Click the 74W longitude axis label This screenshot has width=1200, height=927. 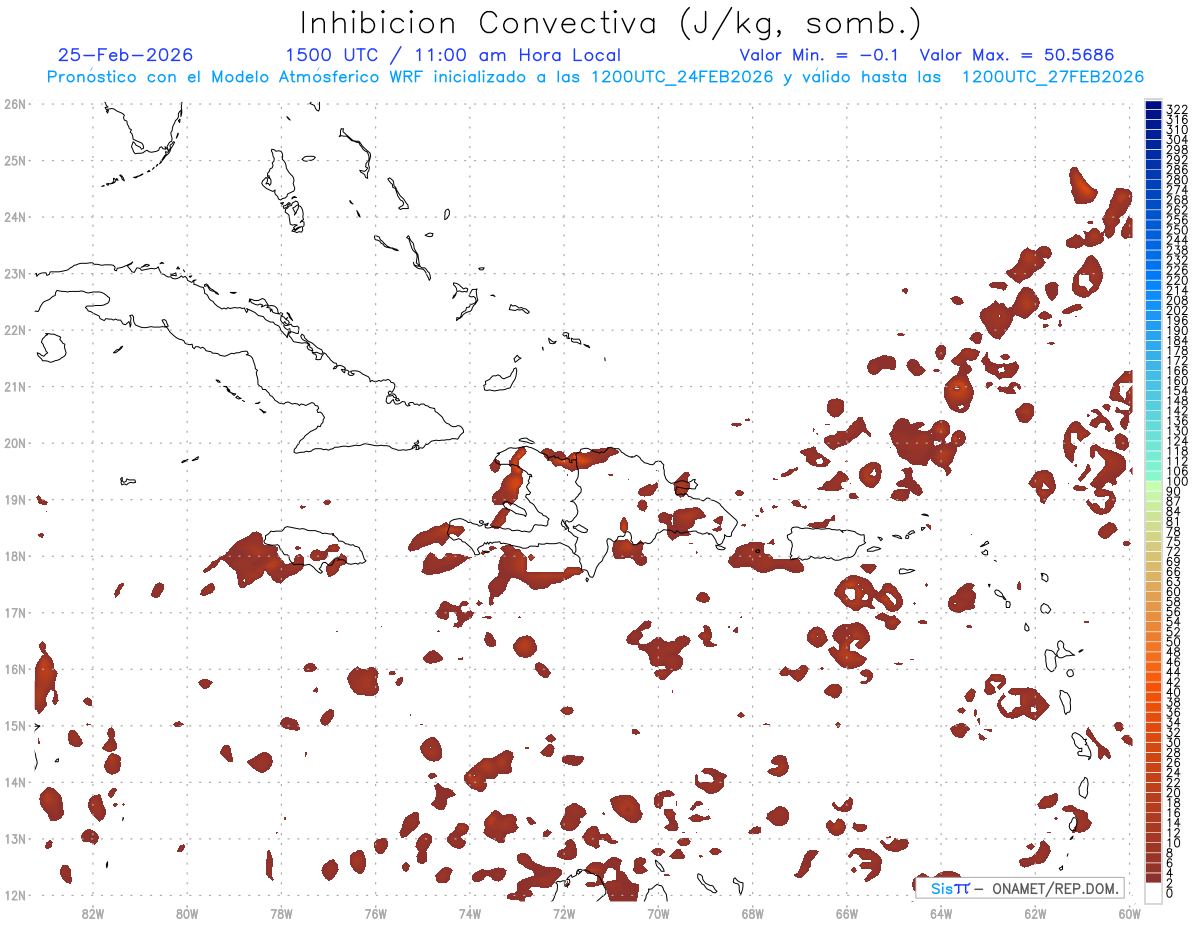coord(469,912)
